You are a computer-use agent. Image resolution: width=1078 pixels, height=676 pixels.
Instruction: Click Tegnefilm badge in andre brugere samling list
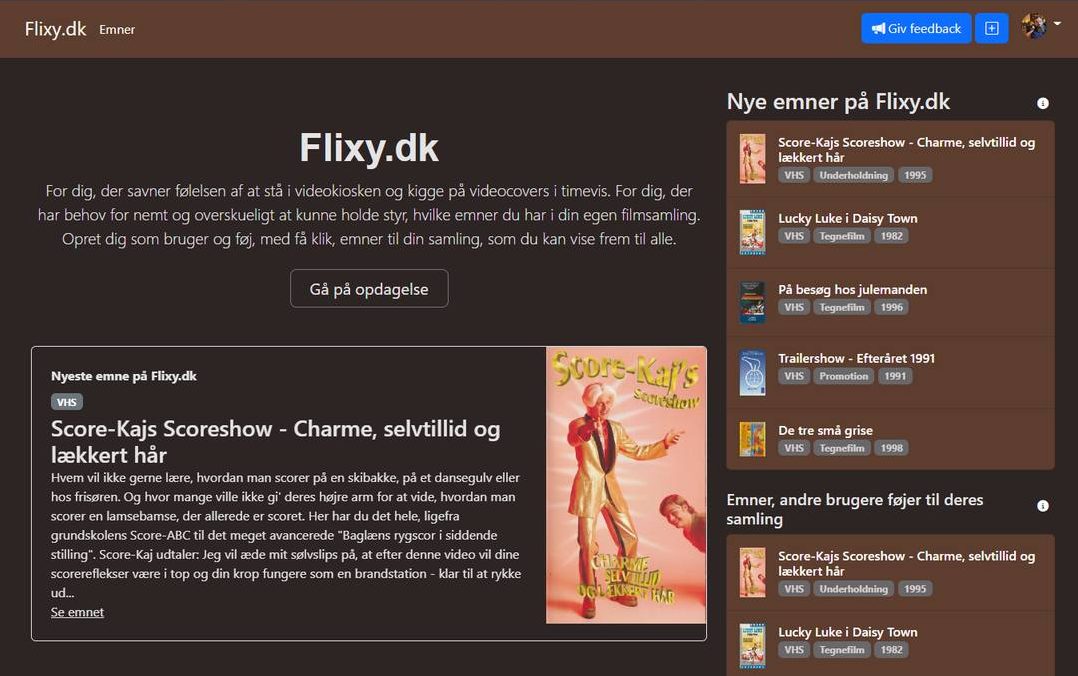coord(842,650)
